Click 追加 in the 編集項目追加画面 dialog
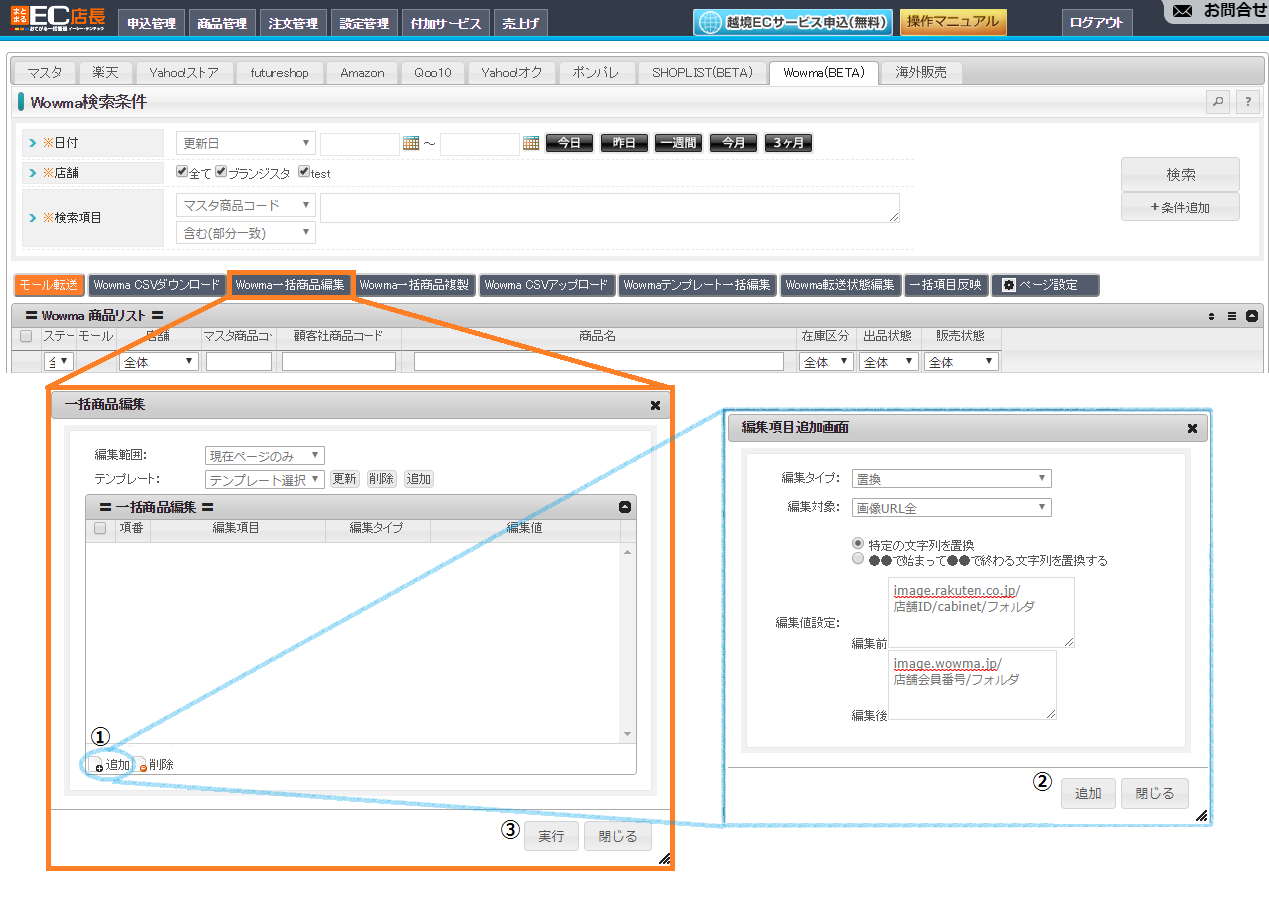The image size is (1269, 915). [1088, 793]
